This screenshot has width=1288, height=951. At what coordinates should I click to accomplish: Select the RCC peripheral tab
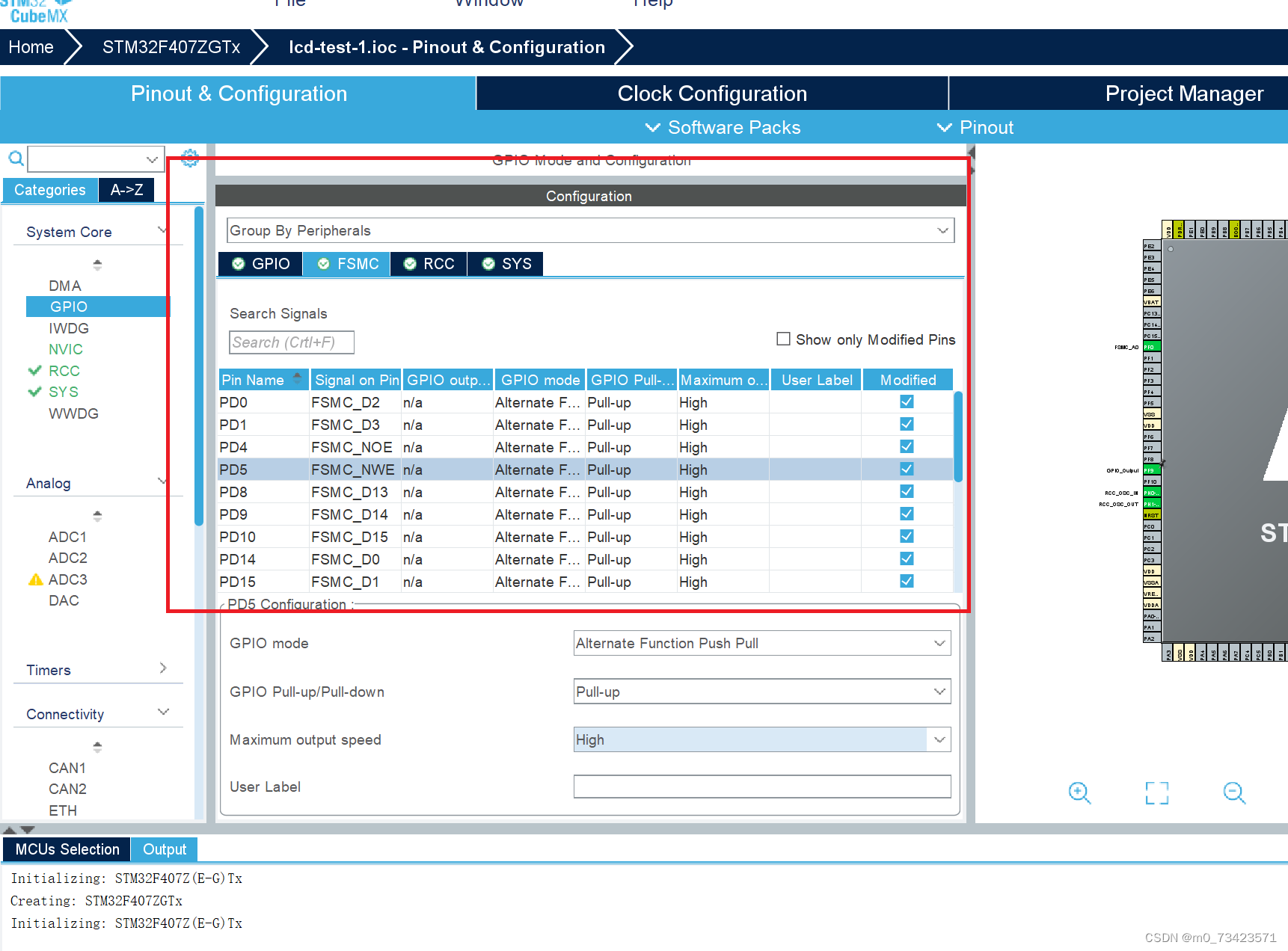[x=429, y=264]
